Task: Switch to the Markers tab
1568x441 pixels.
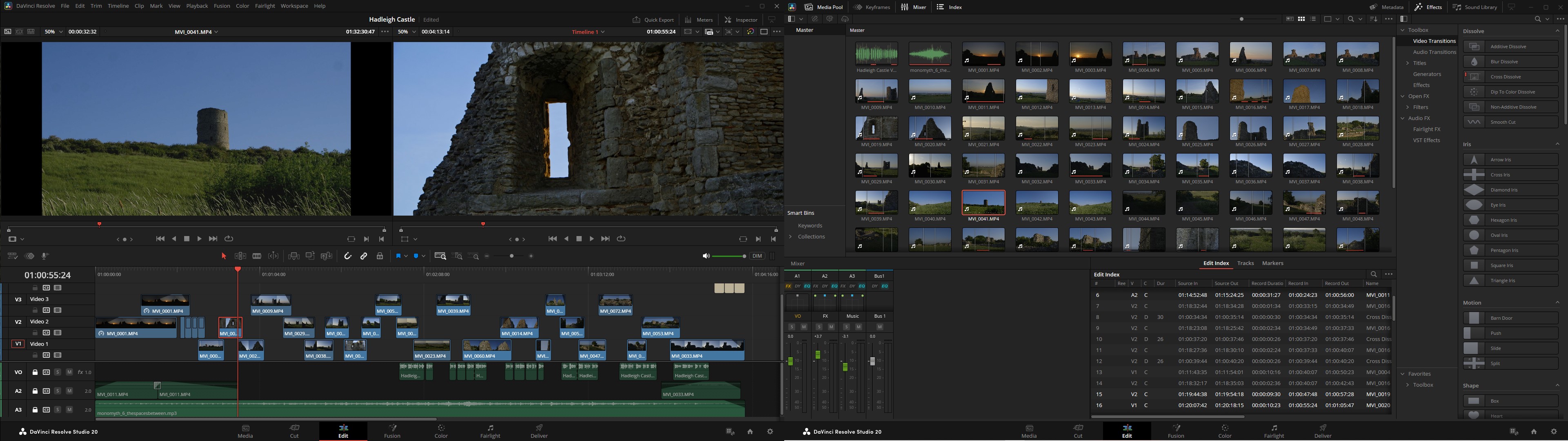Action: pos(1273,263)
